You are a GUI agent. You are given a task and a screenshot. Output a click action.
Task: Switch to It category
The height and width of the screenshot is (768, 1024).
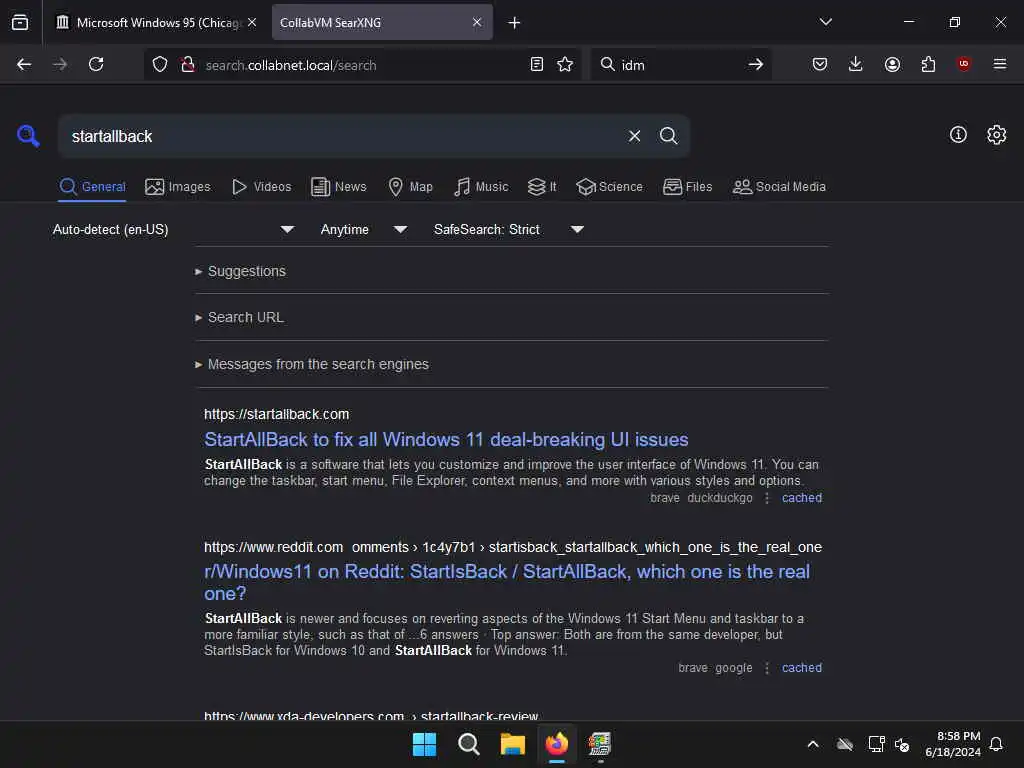coord(542,187)
